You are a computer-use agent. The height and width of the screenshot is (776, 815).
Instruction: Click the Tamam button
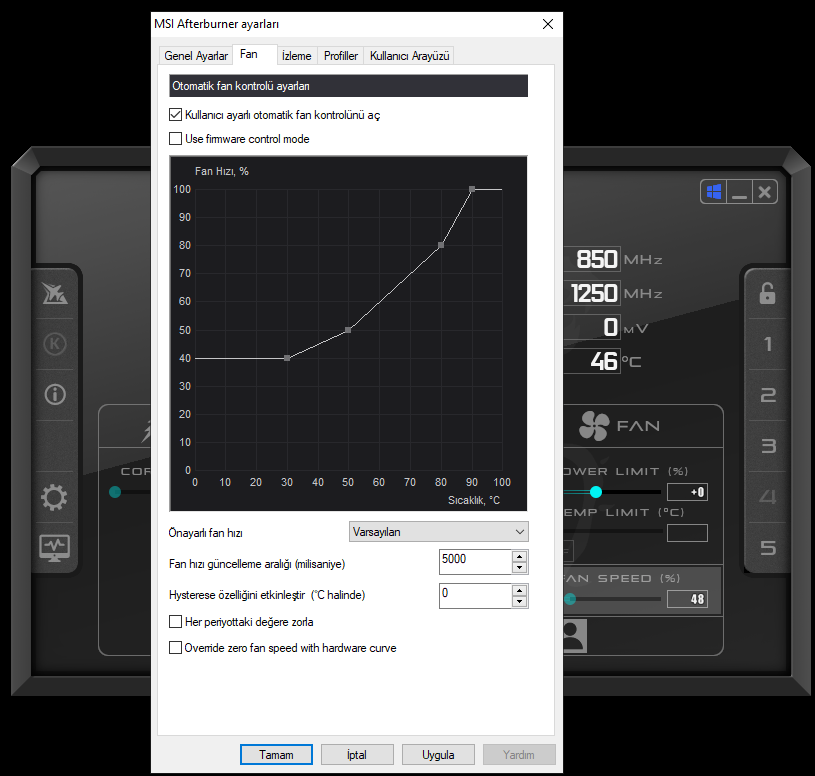pos(277,755)
